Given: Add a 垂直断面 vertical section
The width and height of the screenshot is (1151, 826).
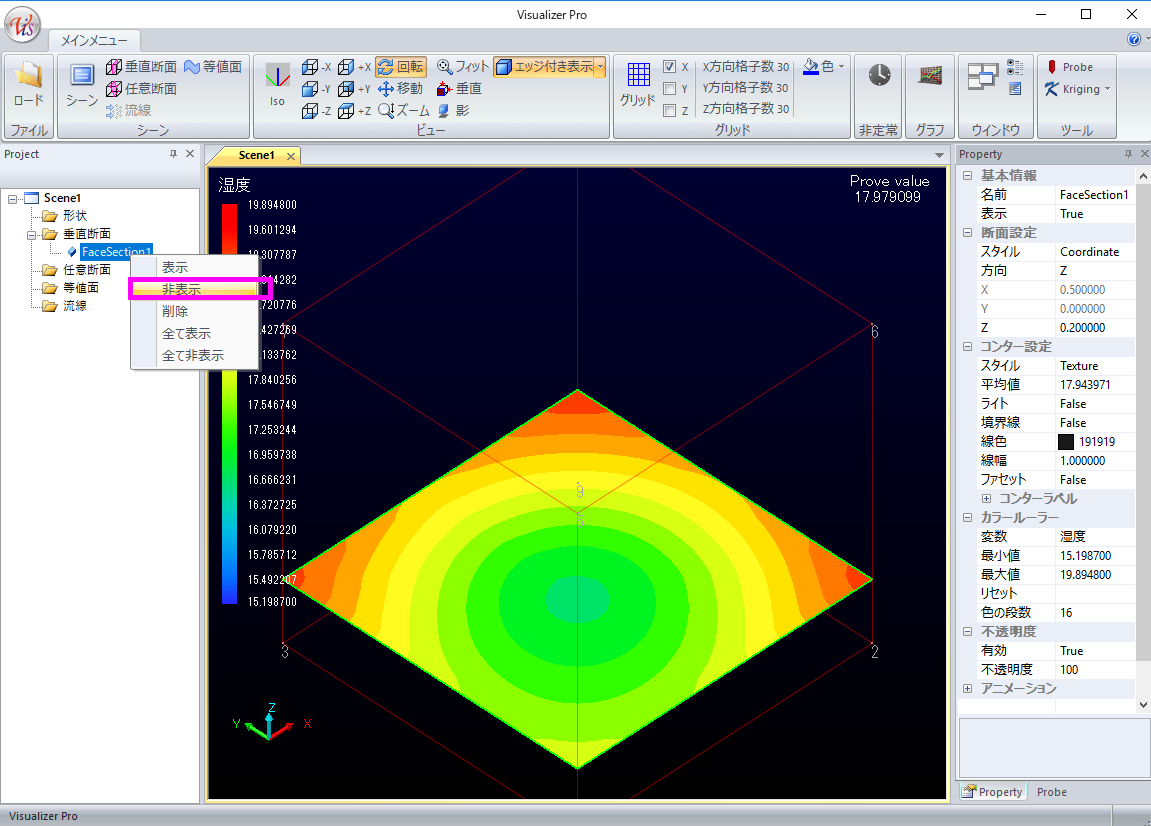Looking at the screenshot, I should (140, 67).
